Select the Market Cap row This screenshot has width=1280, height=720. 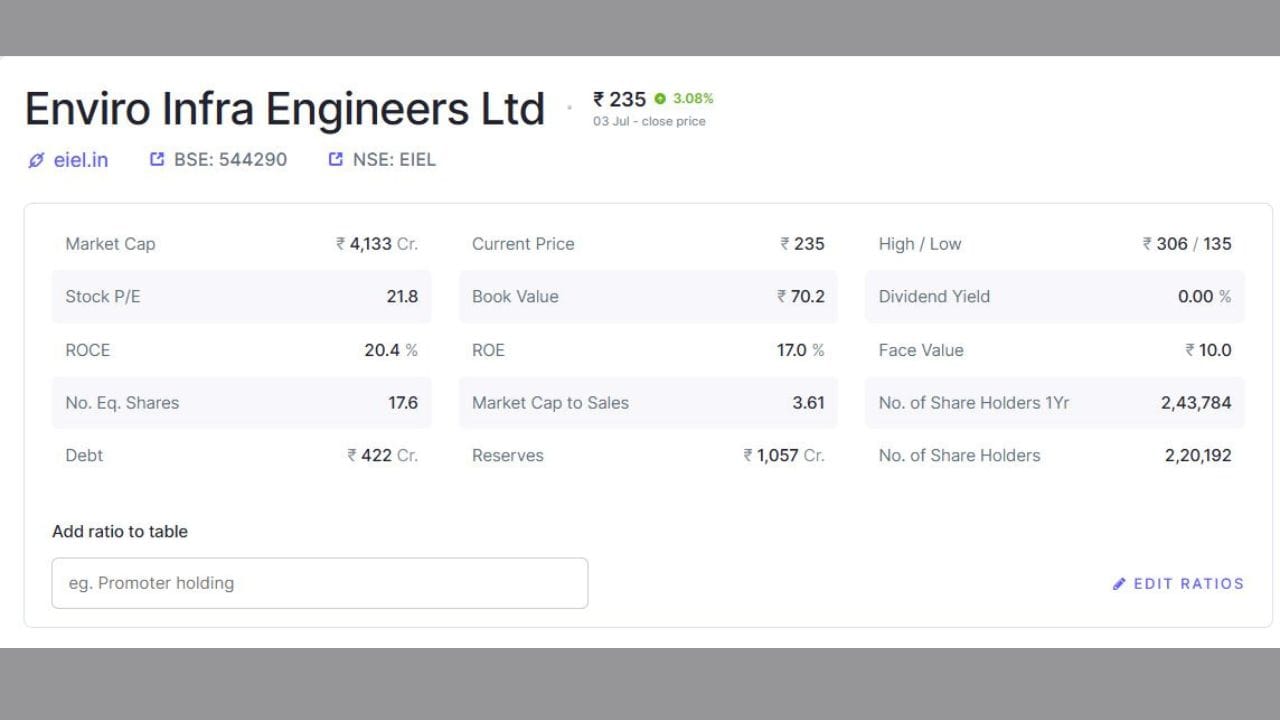pyautogui.click(x=242, y=244)
